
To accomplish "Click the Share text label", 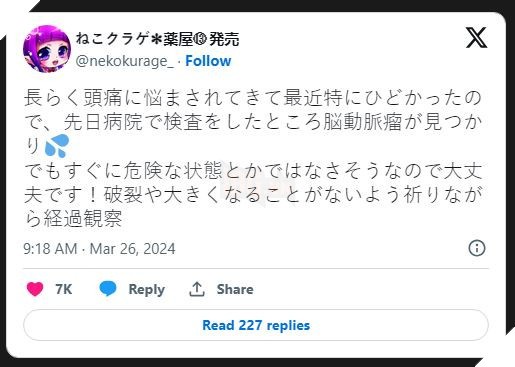I will [x=235, y=289].
